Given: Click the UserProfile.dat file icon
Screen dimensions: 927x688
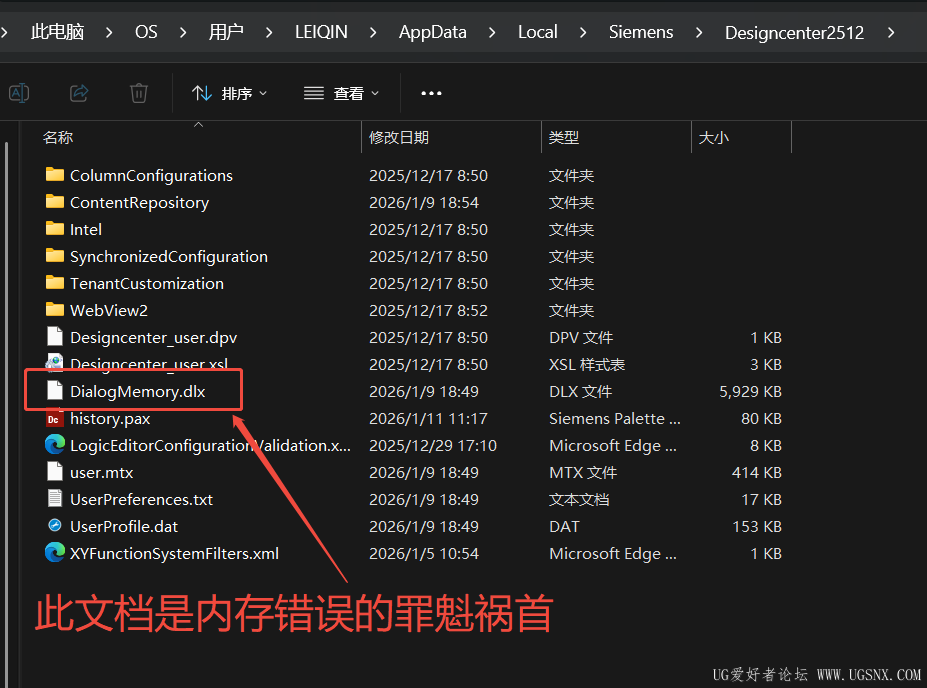Looking at the screenshot, I should pos(55,526).
